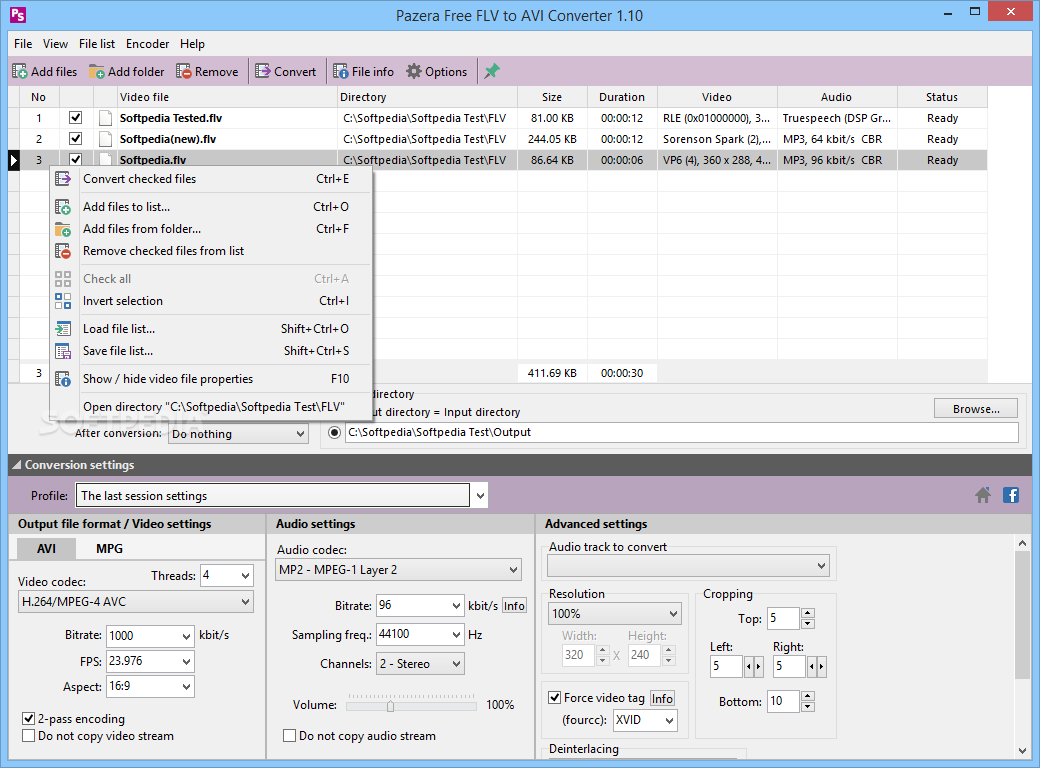
Task: Switch to the MPG tab
Action: 109,548
